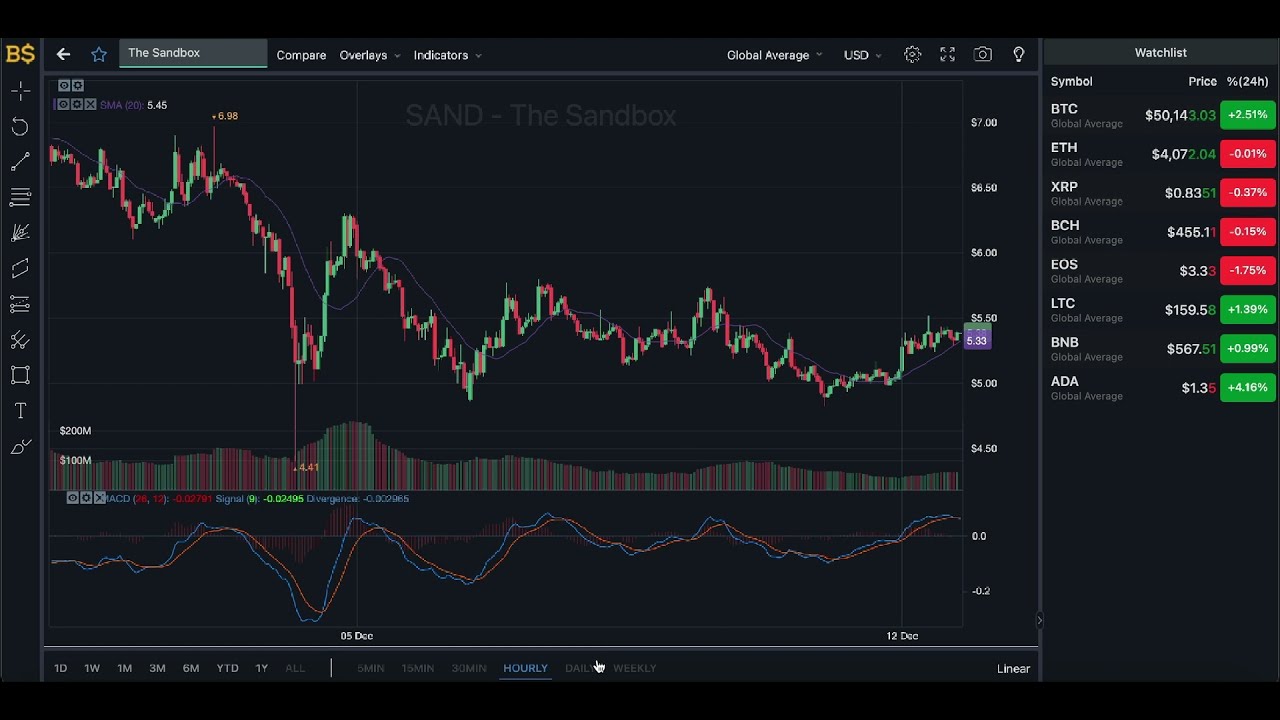Select the YTD time range
Viewport: 1280px width, 720px height.
tap(227, 668)
